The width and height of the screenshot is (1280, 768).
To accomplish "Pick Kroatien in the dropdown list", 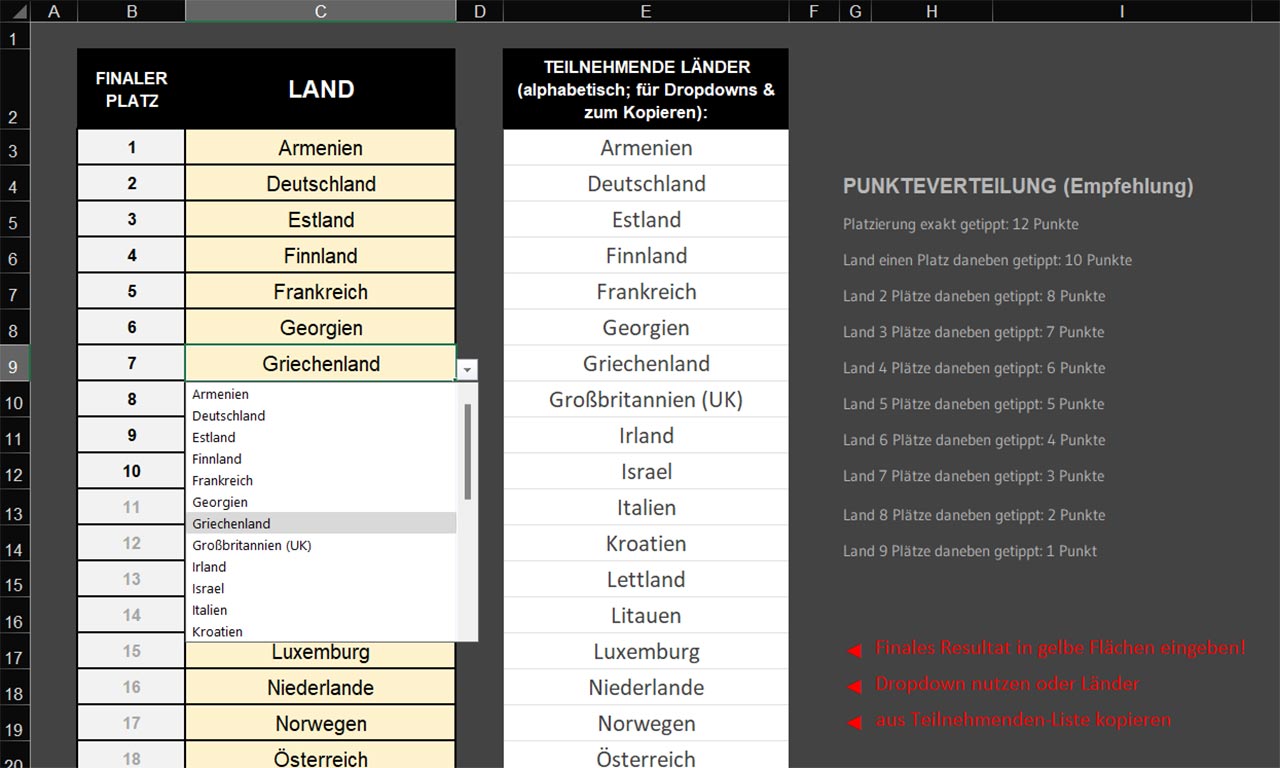I will (x=218, y=631).
